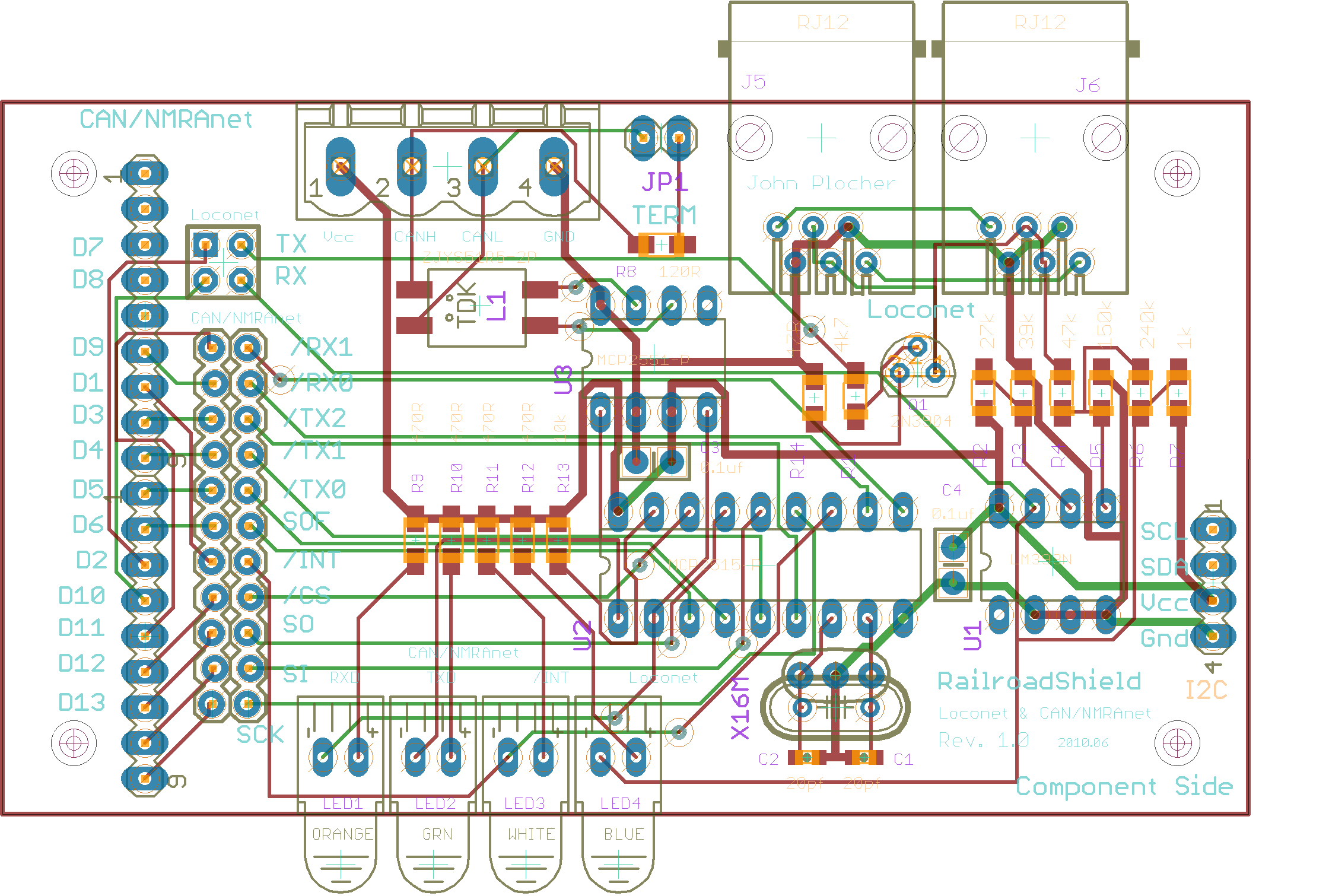
Task: Click the R8 resistor designator
Action: click(x=626, y=272)
